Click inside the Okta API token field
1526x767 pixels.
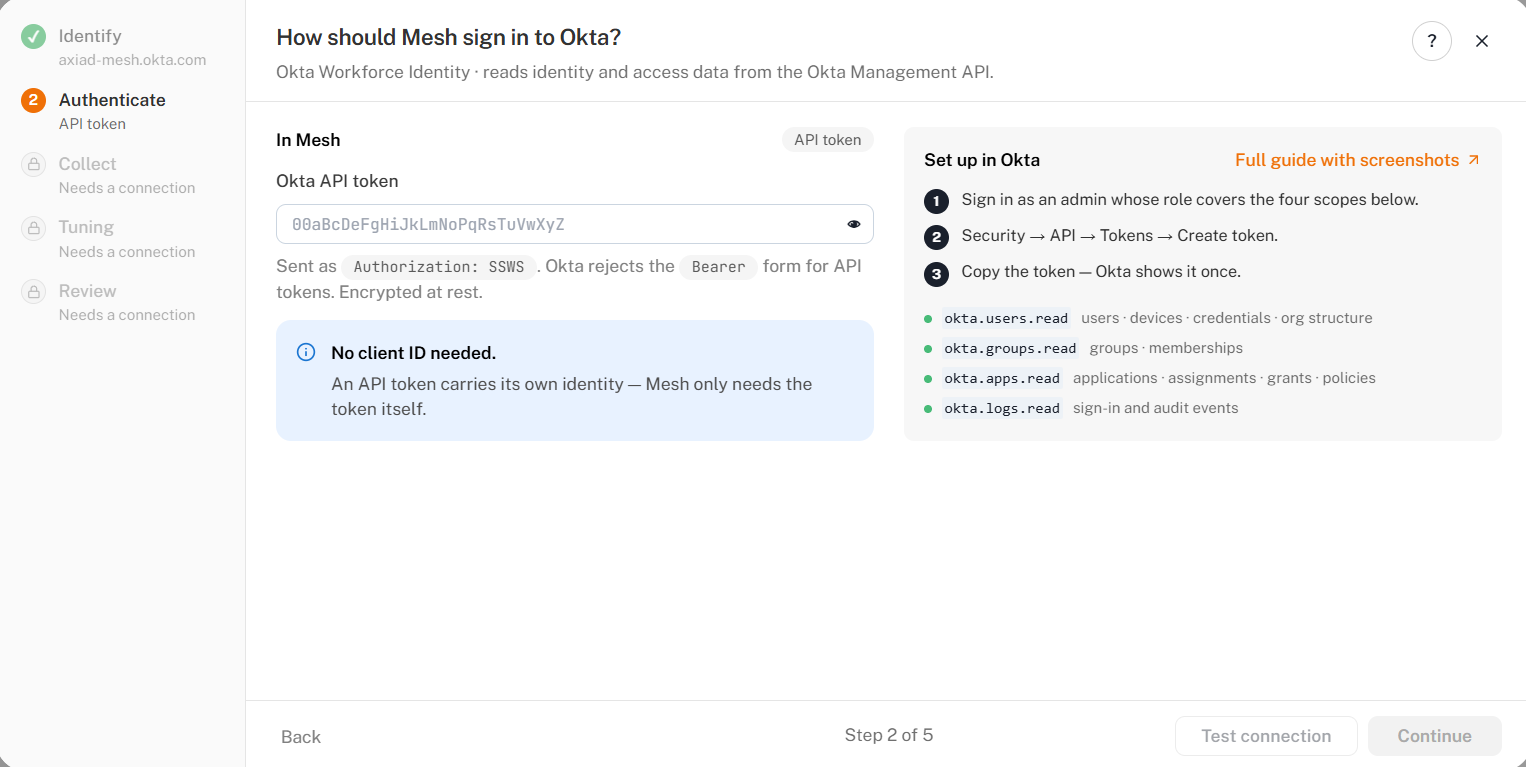click(x=575, y=224)
